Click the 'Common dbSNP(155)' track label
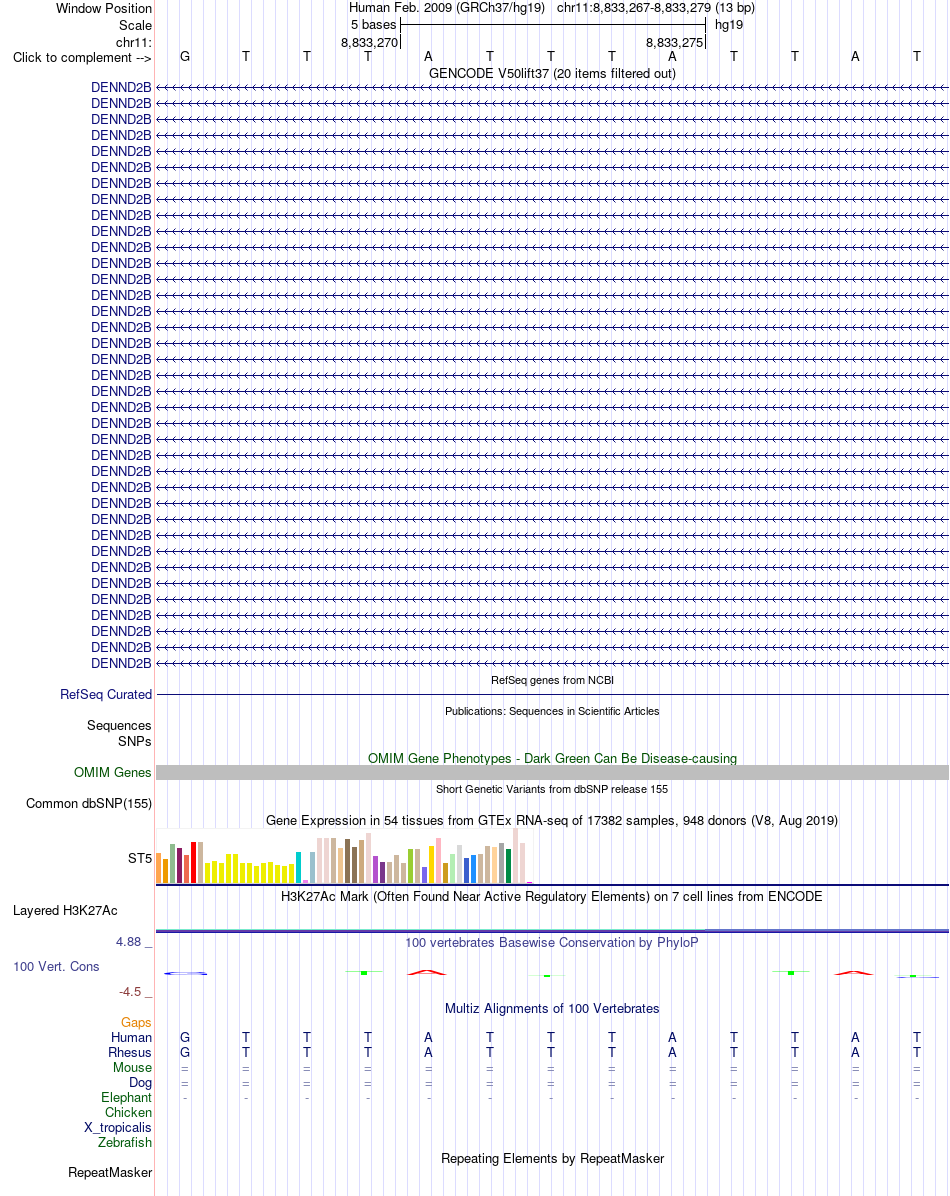Viewport: 950px width, 1196px height. [89, 804]
